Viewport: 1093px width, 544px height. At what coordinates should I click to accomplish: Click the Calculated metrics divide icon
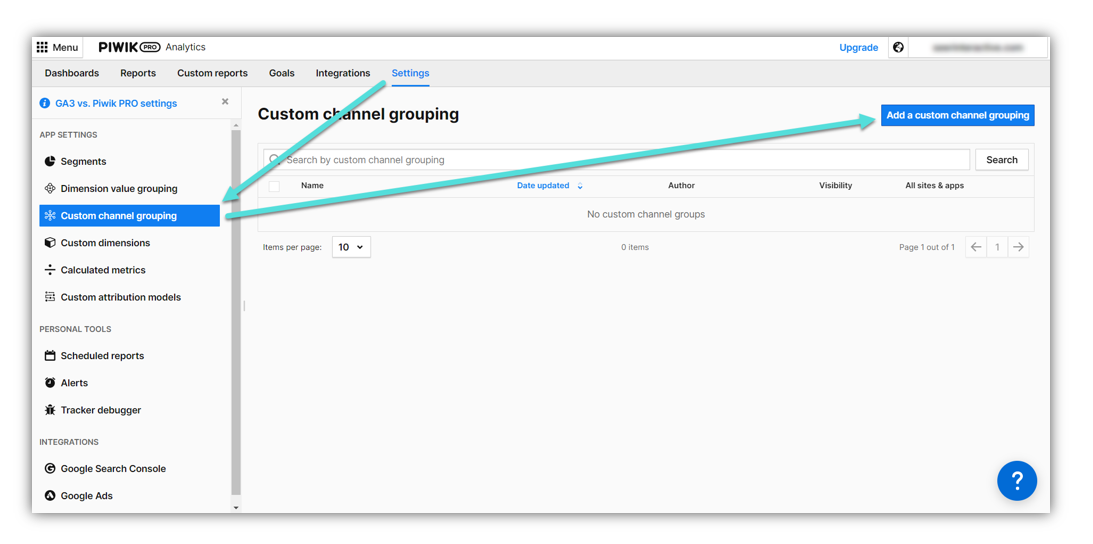tap(50, 270)
